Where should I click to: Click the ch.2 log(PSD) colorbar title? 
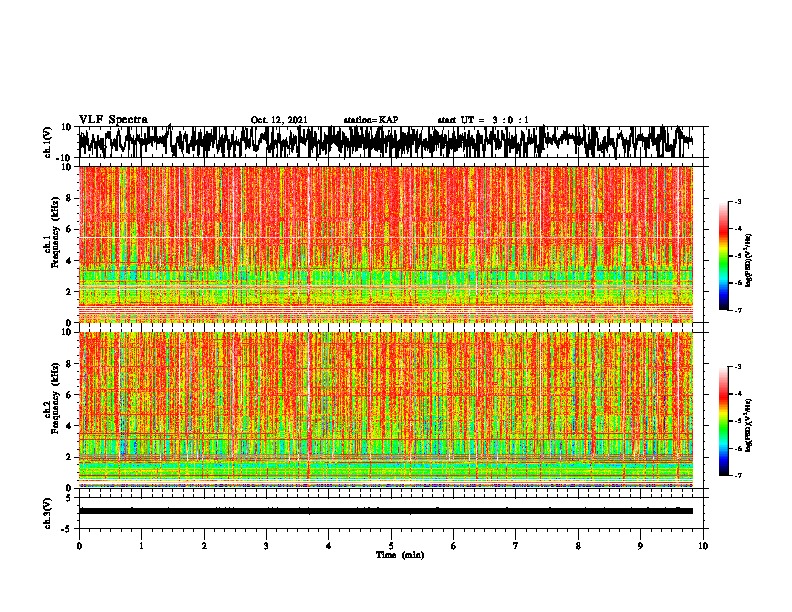click(748, 425)
